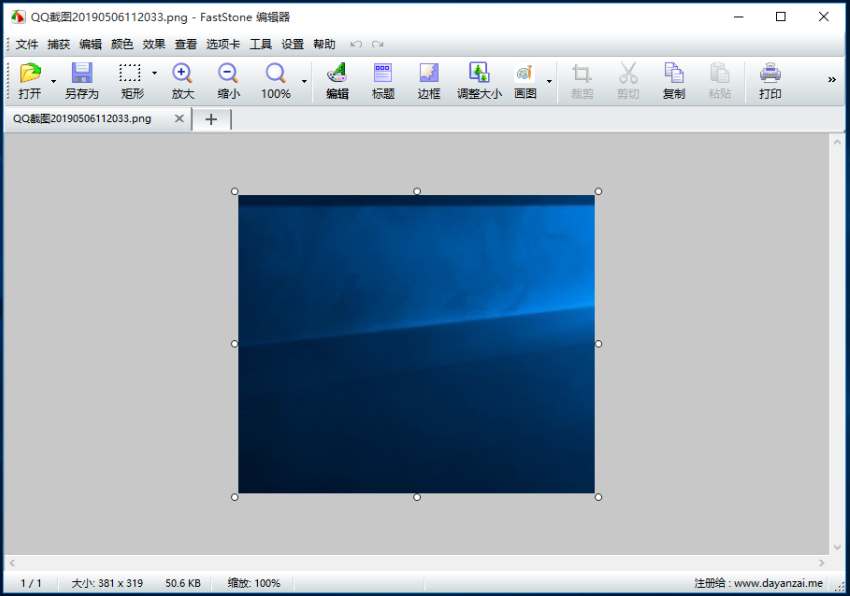Apply a border using the 边框 icon
The height and width of the screenshot is (596, 850).
point(428,80)
